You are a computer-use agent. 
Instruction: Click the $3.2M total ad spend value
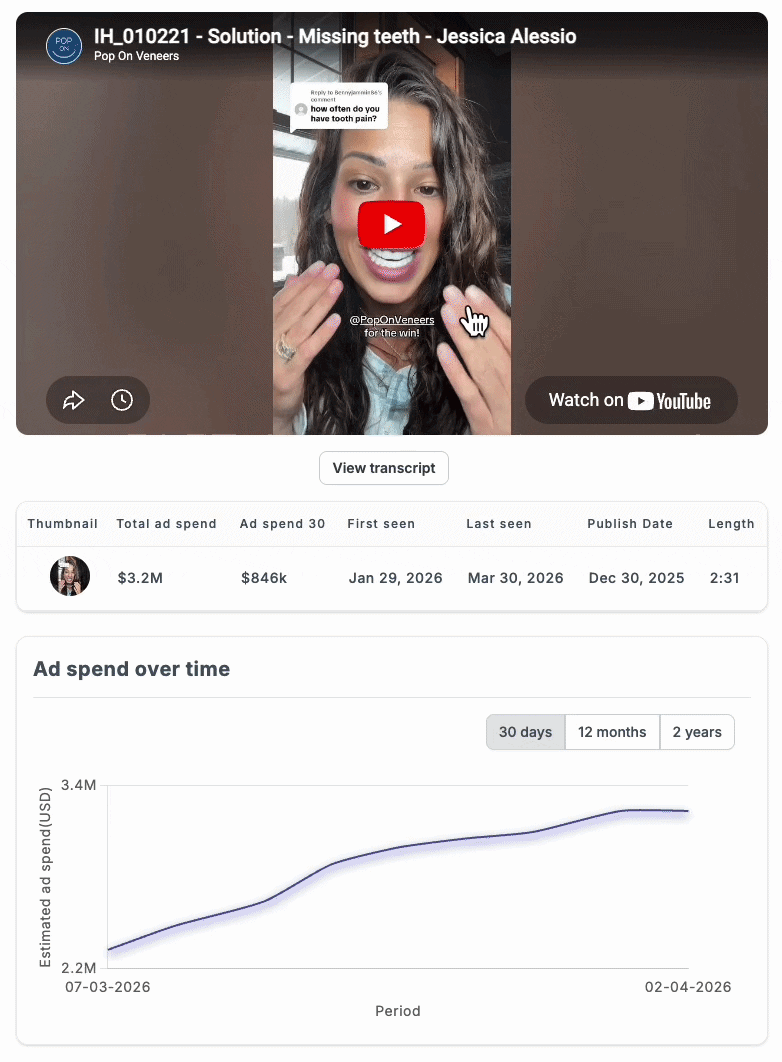pos(139,578)
